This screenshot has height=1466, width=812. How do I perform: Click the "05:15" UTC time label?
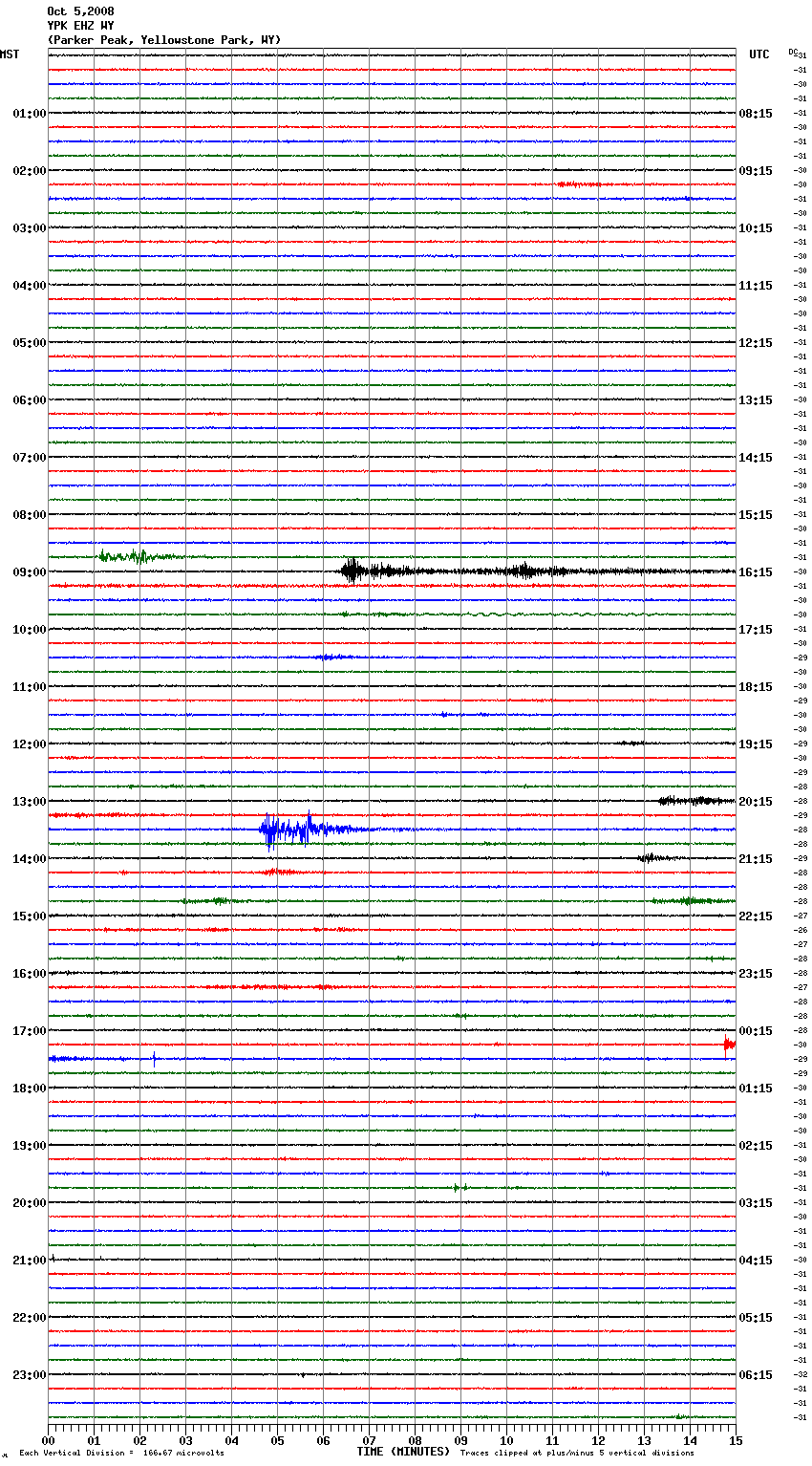tap(756, 1318)
